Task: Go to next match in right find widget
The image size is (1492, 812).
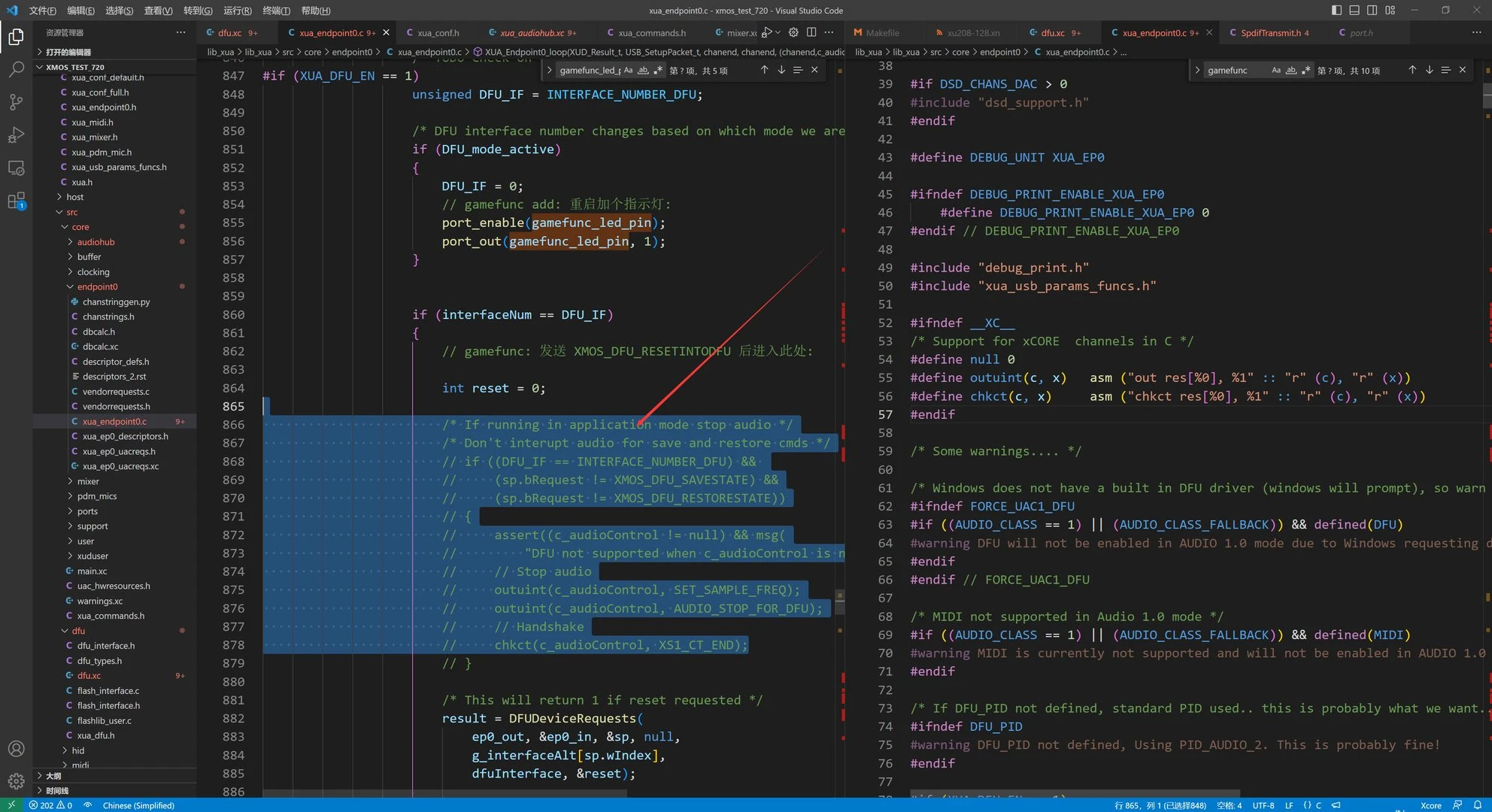Action: click(x=1430, y=70)
